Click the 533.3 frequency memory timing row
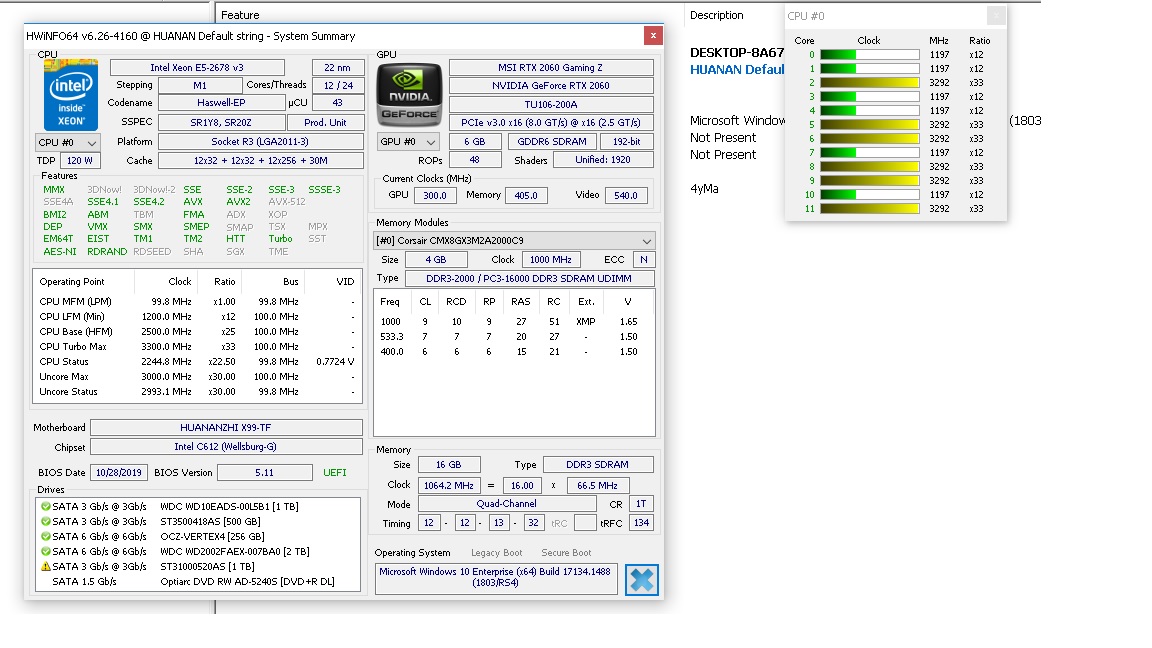1152x648 pixels. click(514, 336)
